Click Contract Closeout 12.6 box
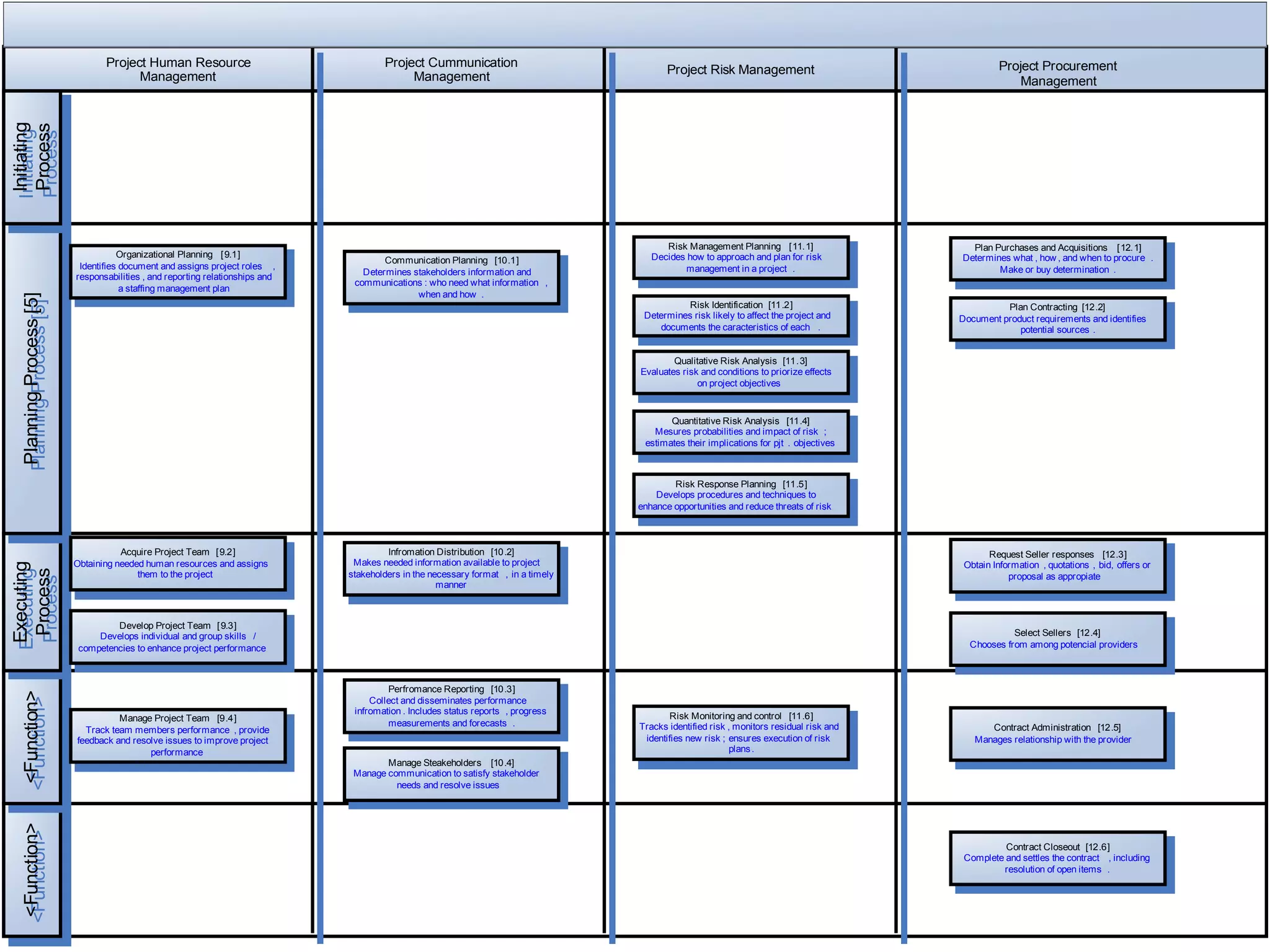 1057,858
